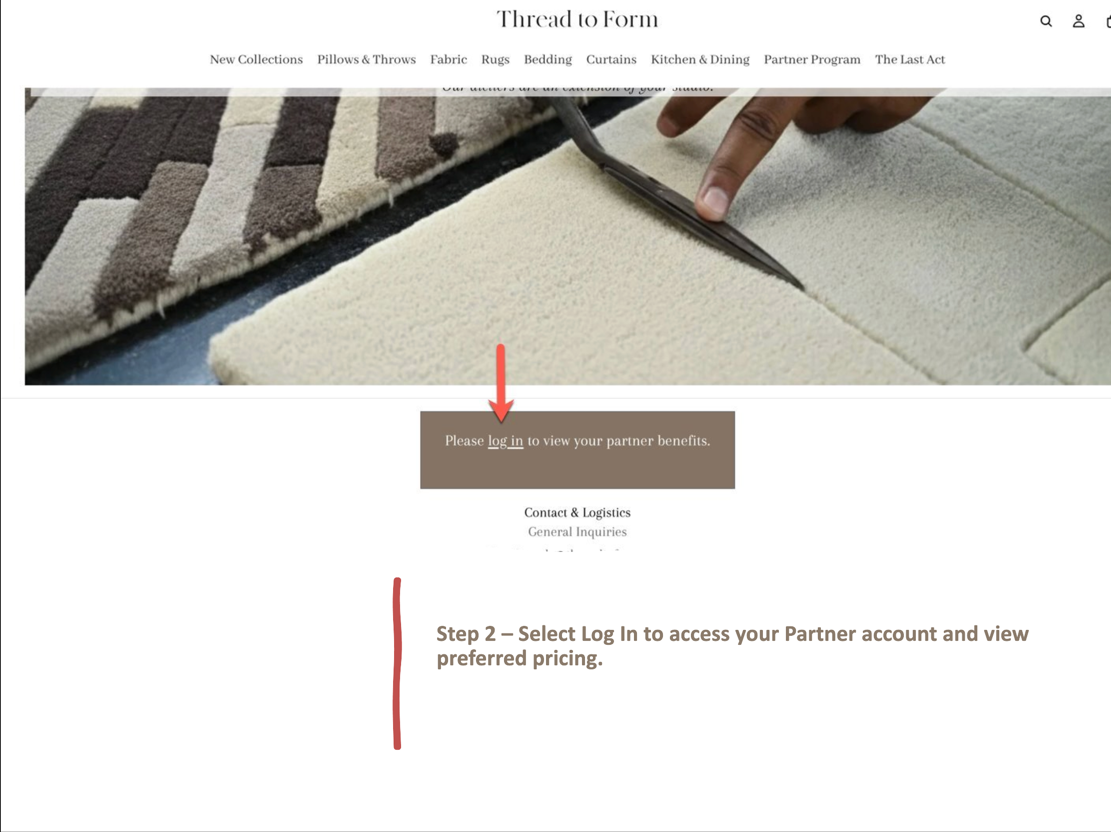Viewport: 1111px width, 832px height.
Task: Select Bedding in navigation
Action: pos(548,60)
